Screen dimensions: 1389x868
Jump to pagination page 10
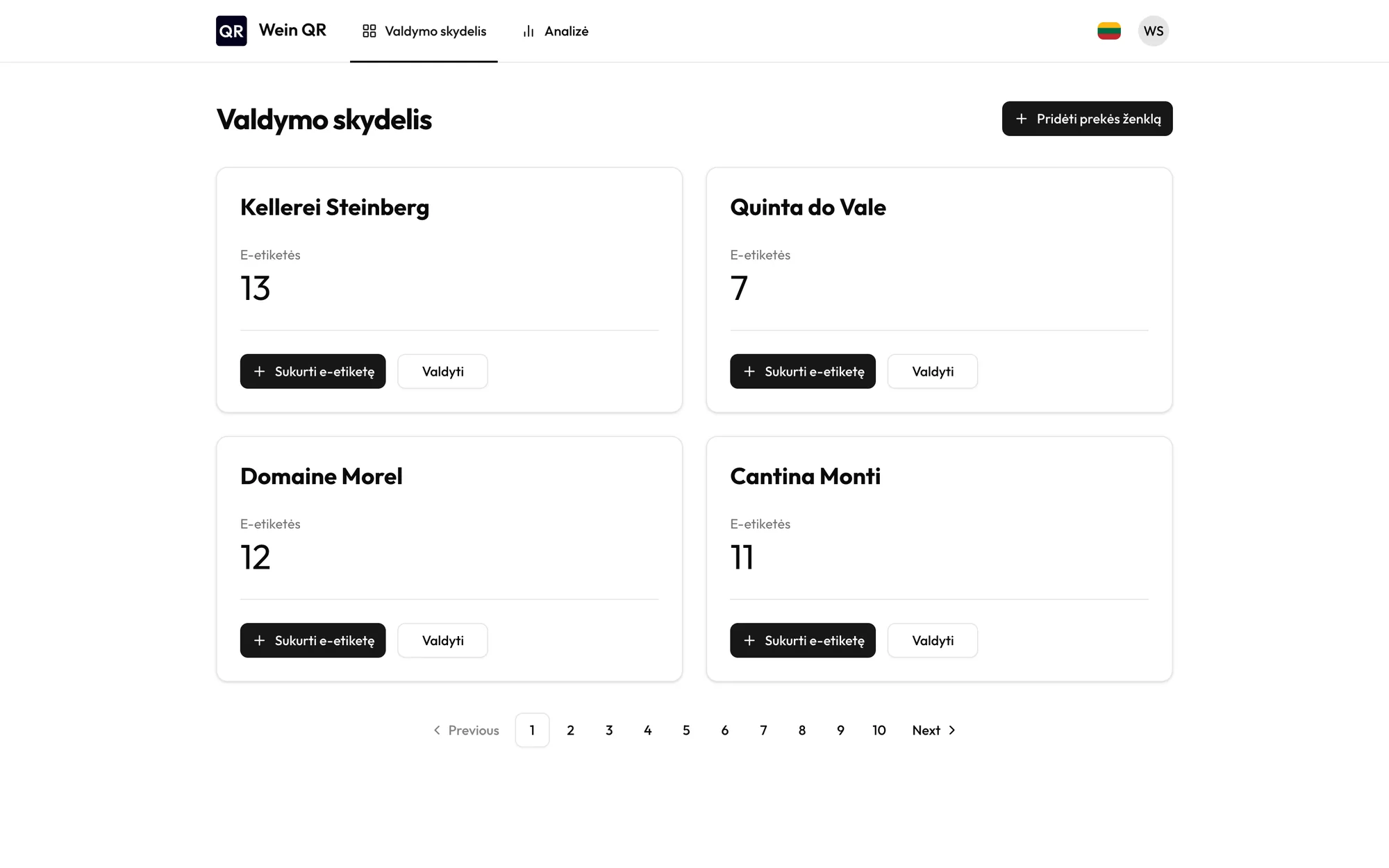pyautogui.click(x=879, y=730)
